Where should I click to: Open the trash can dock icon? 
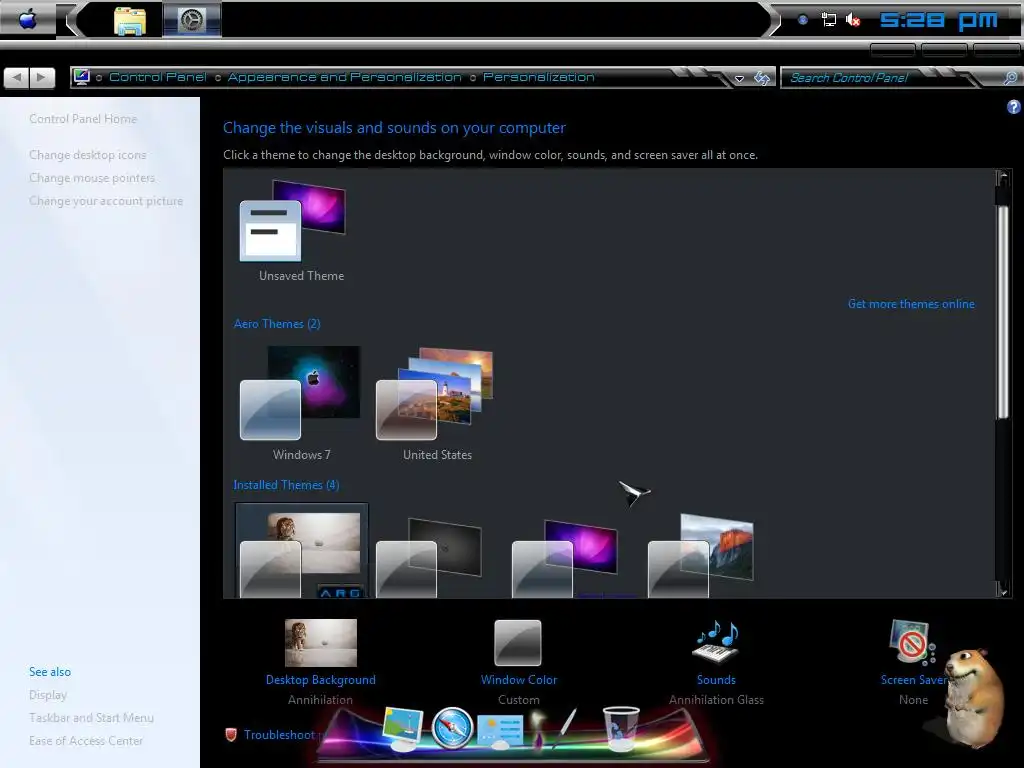pyautogui.click(x=620, y=728)
